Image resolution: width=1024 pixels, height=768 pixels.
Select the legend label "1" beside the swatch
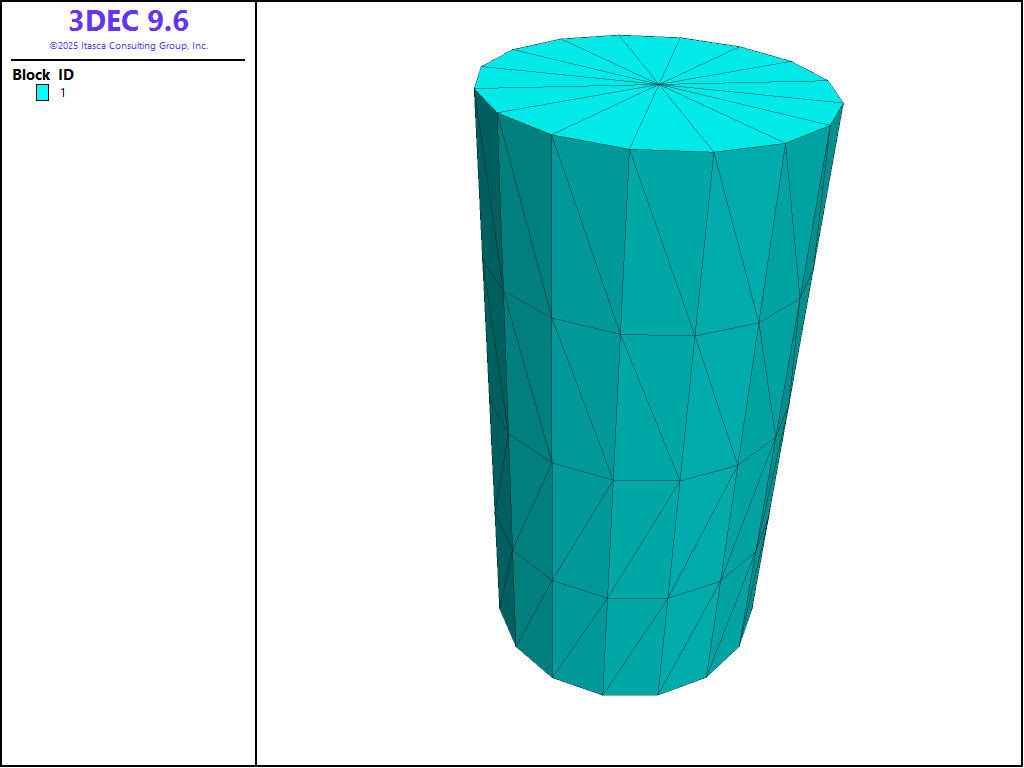pyautogui.click(x=63, y=93)
